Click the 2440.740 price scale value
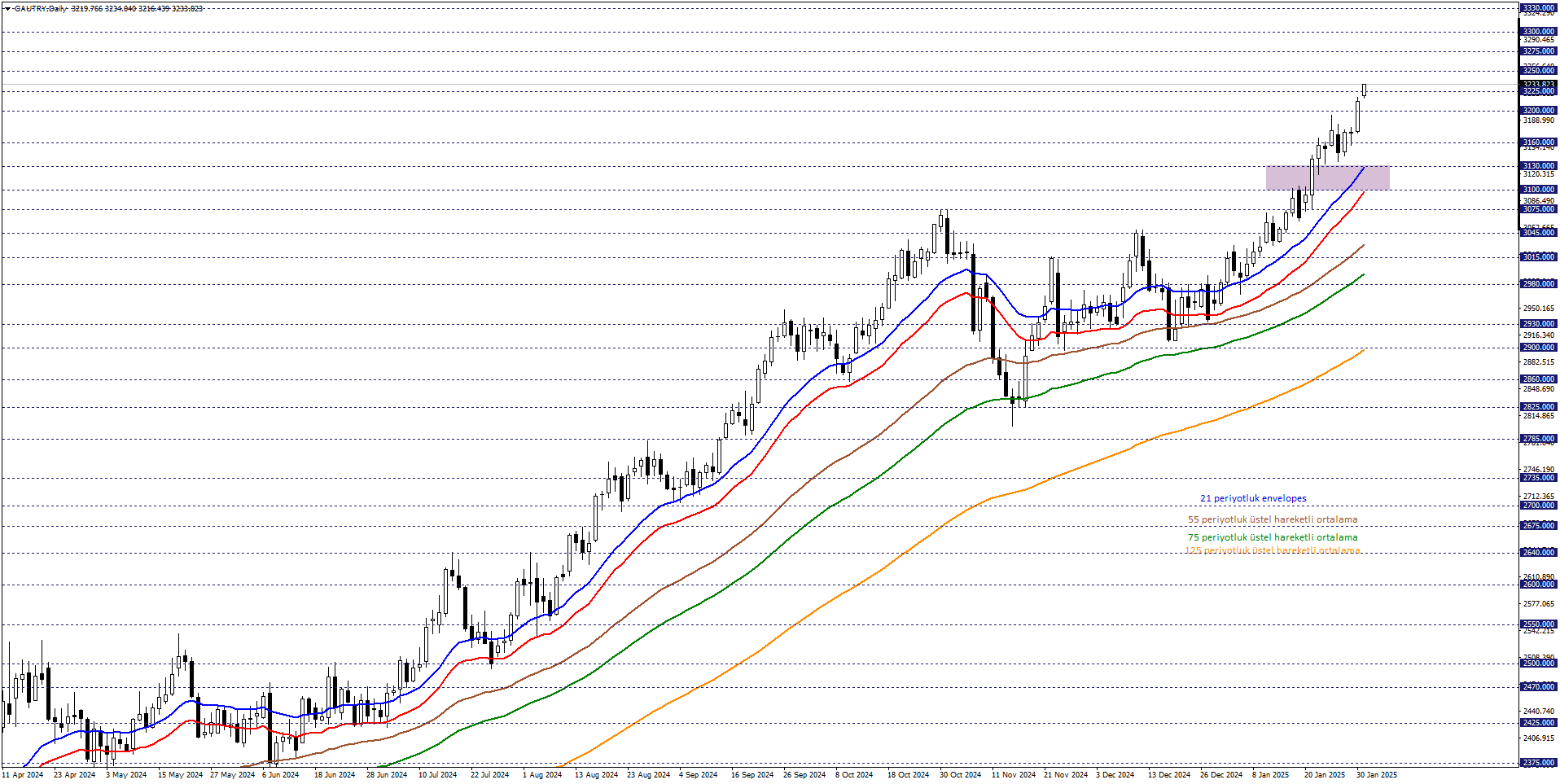This screenshot has width=1560, height=784. (x=1538, y=712)
